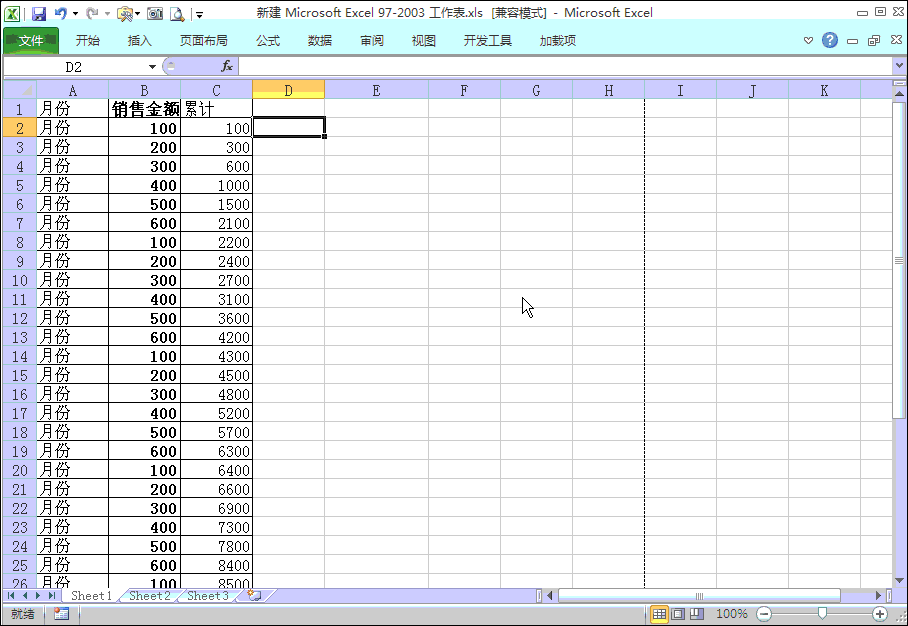908x626 pixels.
Task: Switch to the 数据 ribbon tab
Action: coord(320,41)
